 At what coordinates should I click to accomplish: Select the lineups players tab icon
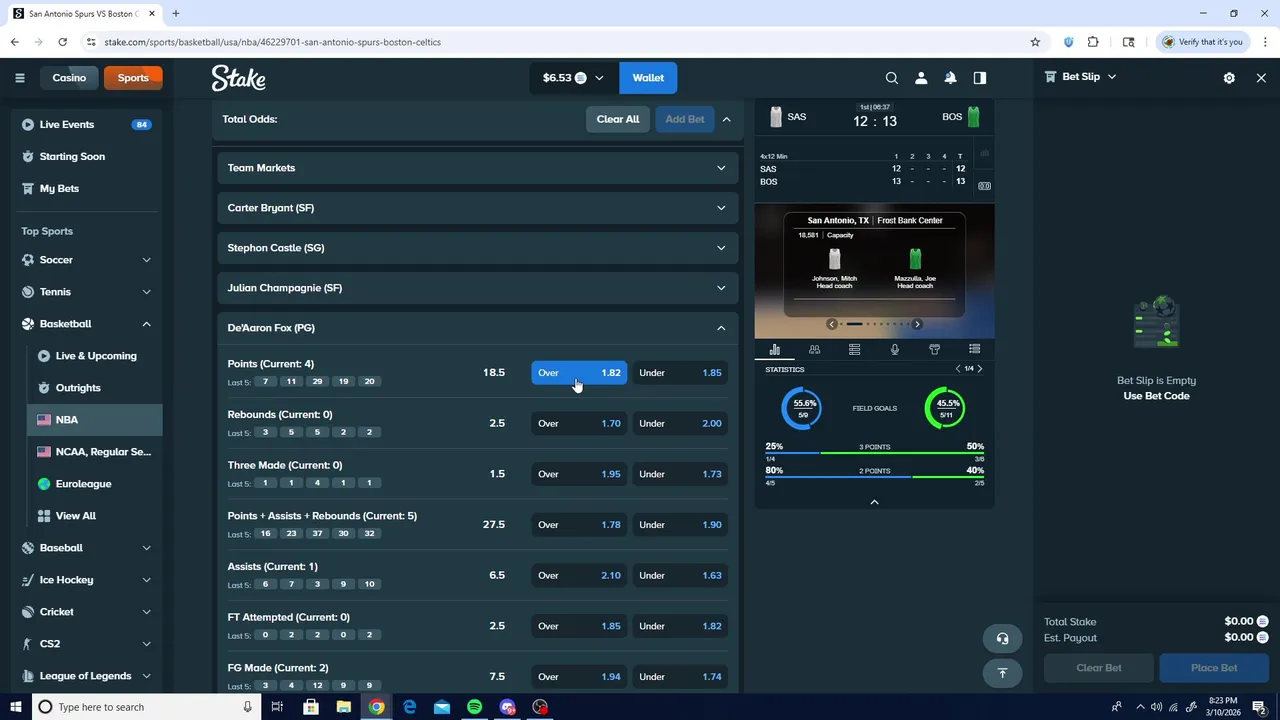(814, 349)
